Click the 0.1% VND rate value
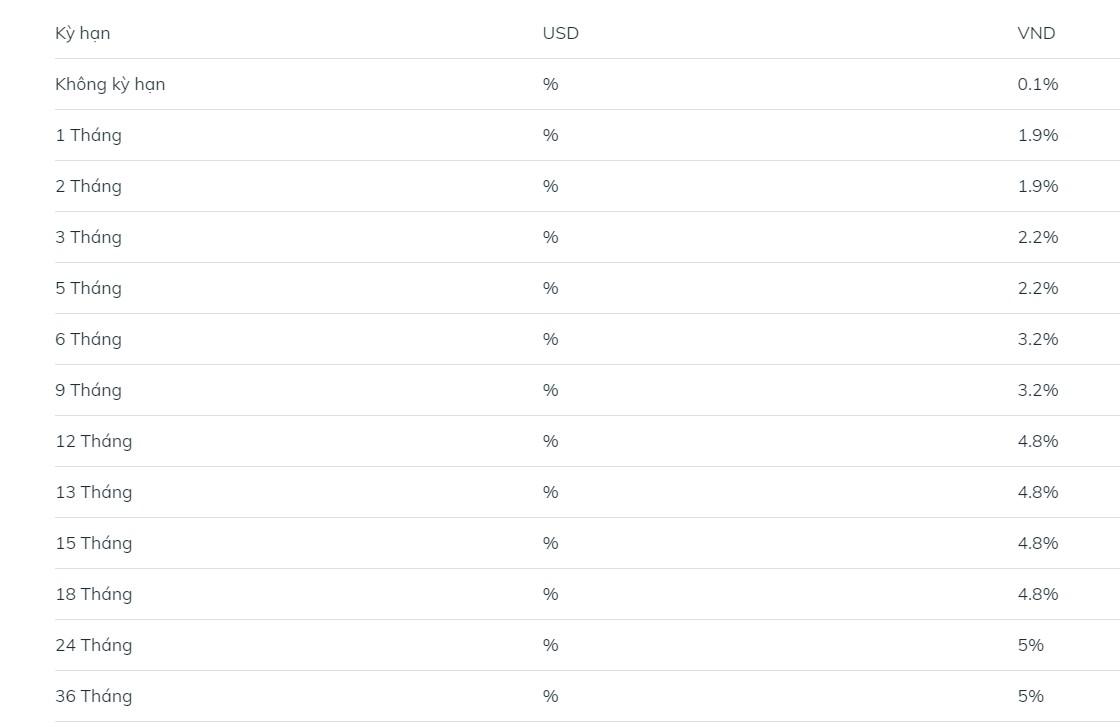The height and width of the screenshot is (728, 1120). [x=1038, y=84]
